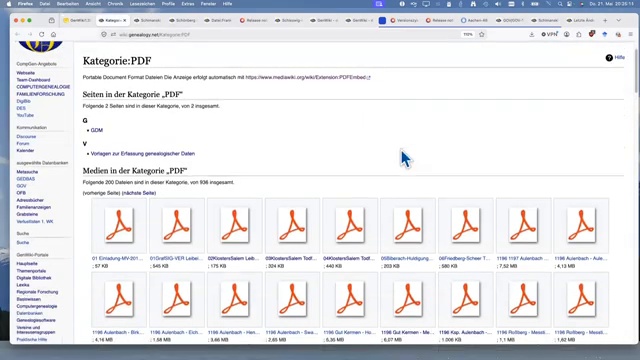The height and width of the screenshot is (360, 640).
Task: Click the PDF icon for 02KlostersSalem Leib
Action: tap(235, 225)
